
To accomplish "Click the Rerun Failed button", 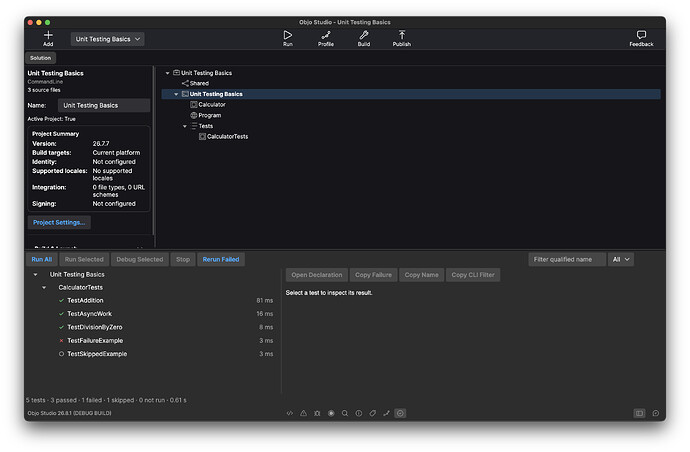I will tap(221, 260).
